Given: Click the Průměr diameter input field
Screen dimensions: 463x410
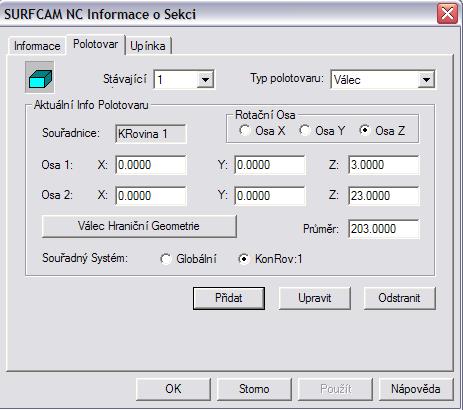Looking at the screenshot, I should click(x=384, y=229).
